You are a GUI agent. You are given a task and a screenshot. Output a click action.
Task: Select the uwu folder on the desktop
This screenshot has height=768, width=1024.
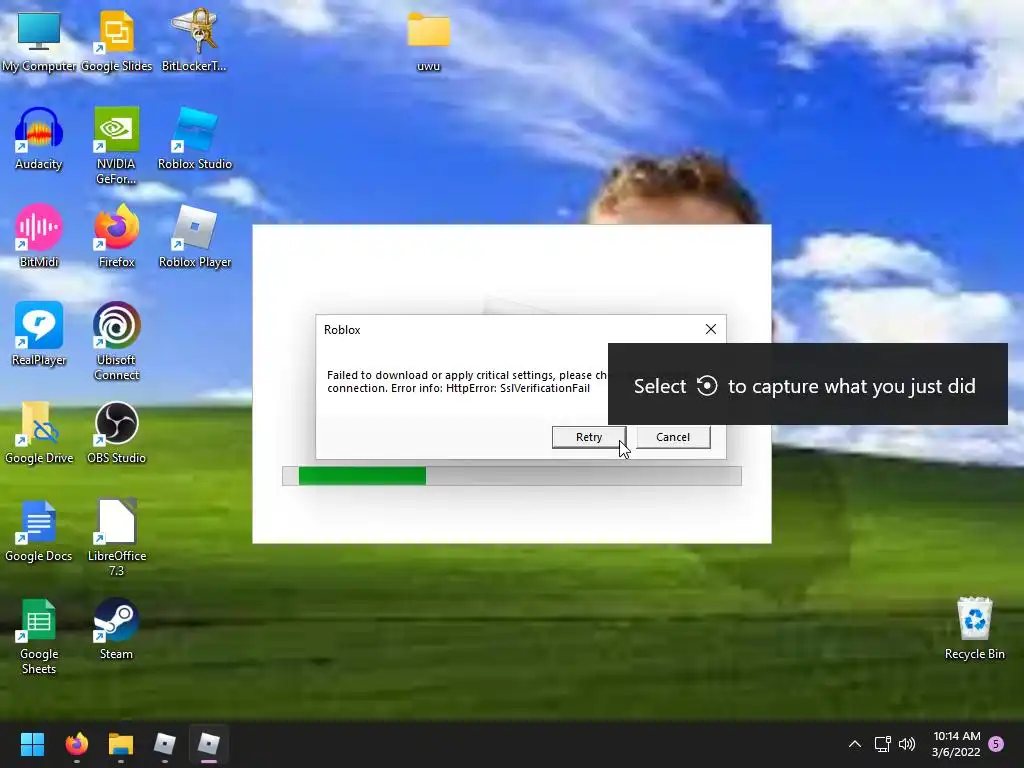[x=428, y=42]
